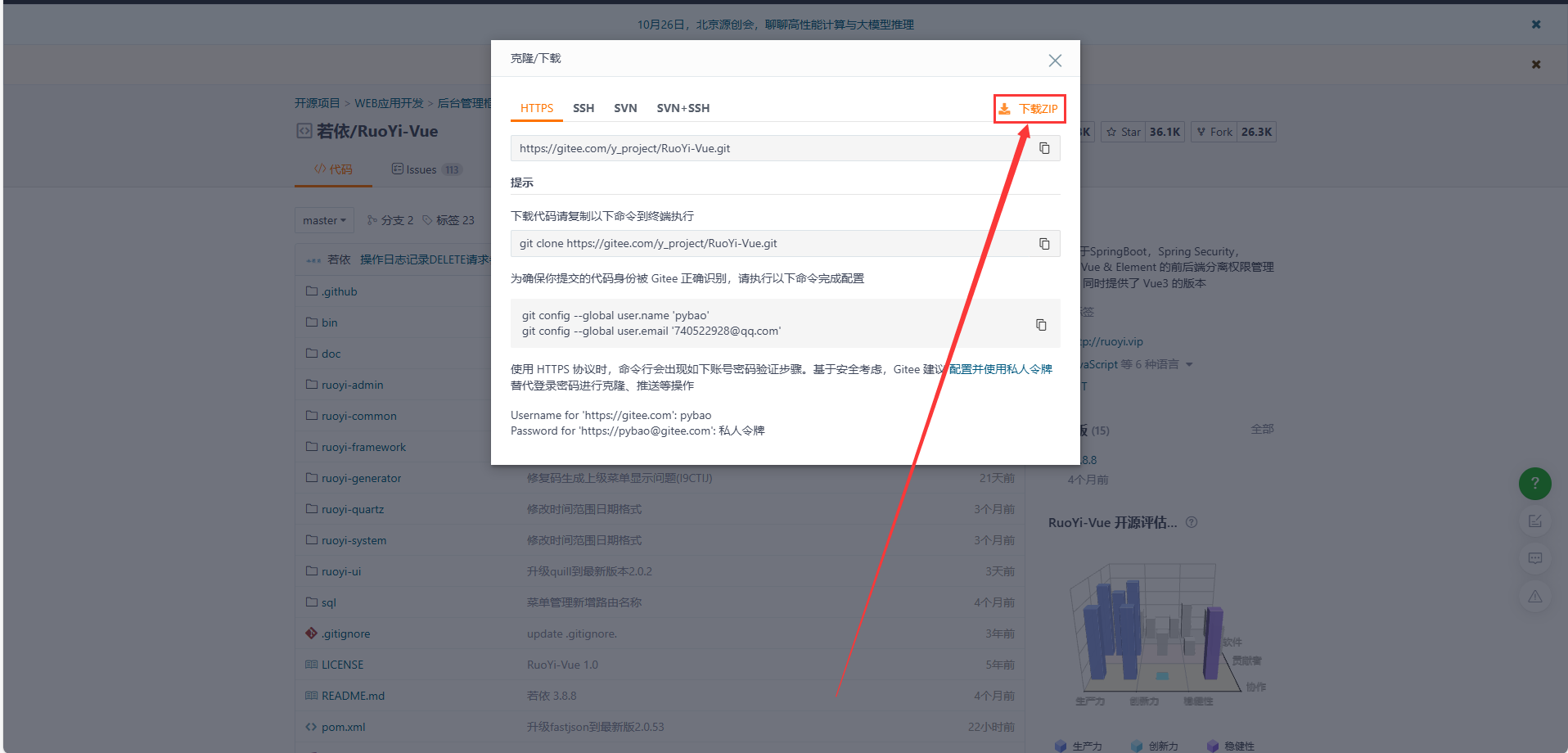Click the ruoyi-ui folder icon
Viewport: 1568px width, 753px height.
pyautogui.click(x=311, y=570)
